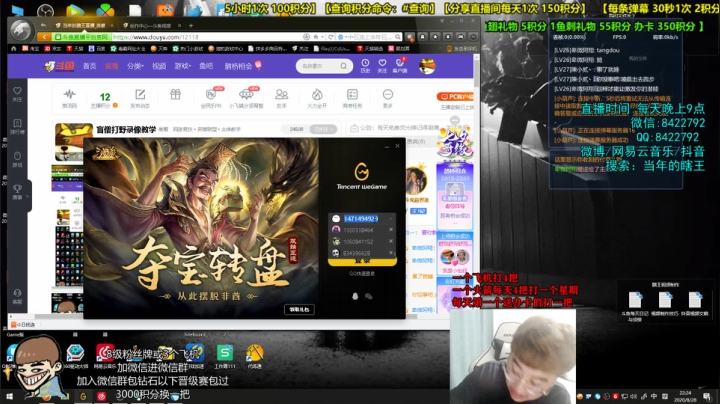This screenshot has width=720, height=404.
Task: Open the 百度 bookmark
Action: [97, 48]
